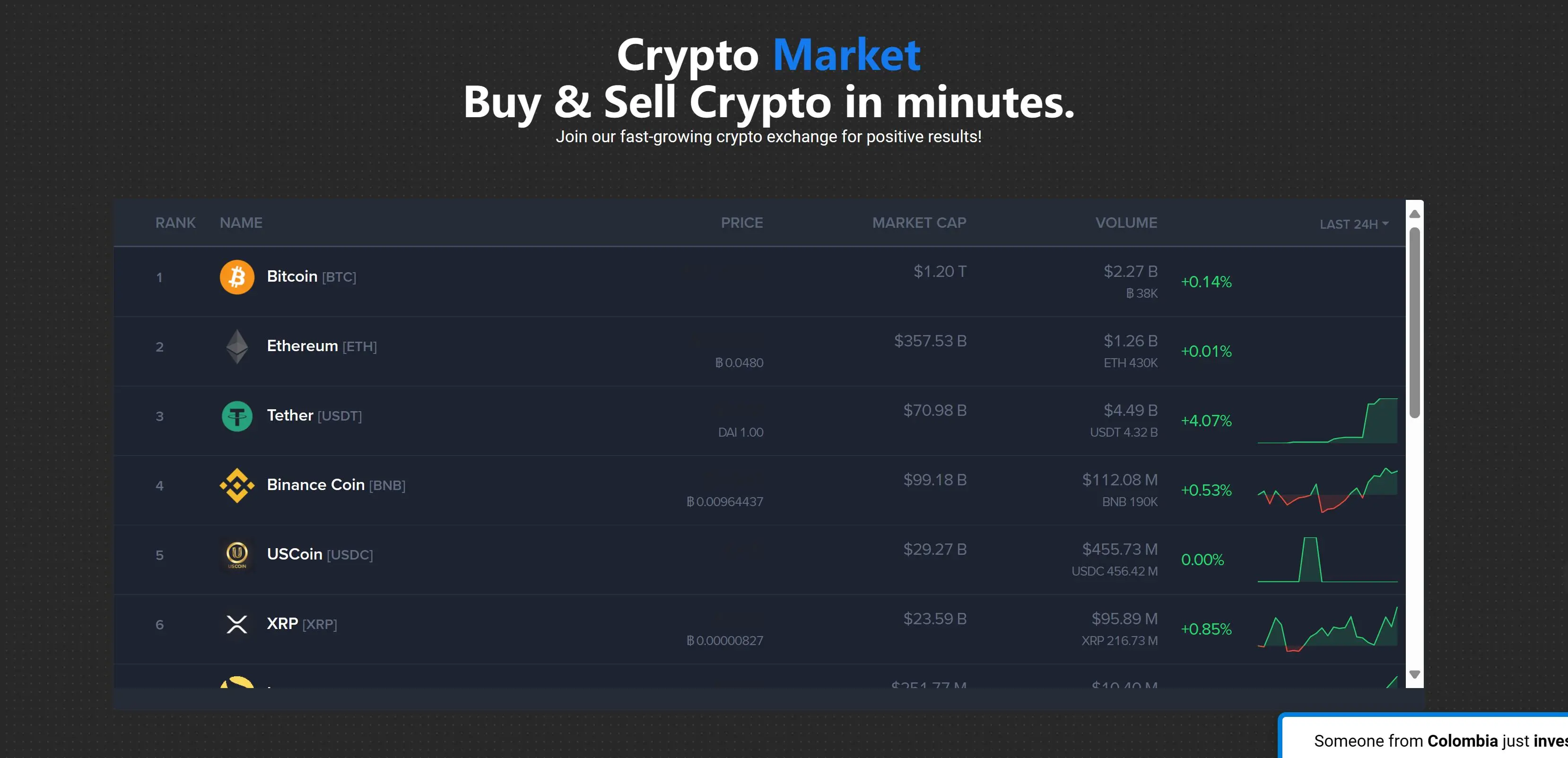This screenshot has height=758, width=1568.
Task: Open the XRP [XRP] name link
Action: [x=302, y=624]
